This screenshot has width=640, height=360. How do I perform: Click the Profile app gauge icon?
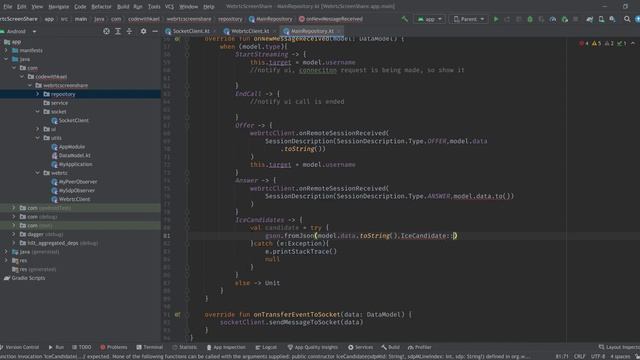tap(553, 19)
